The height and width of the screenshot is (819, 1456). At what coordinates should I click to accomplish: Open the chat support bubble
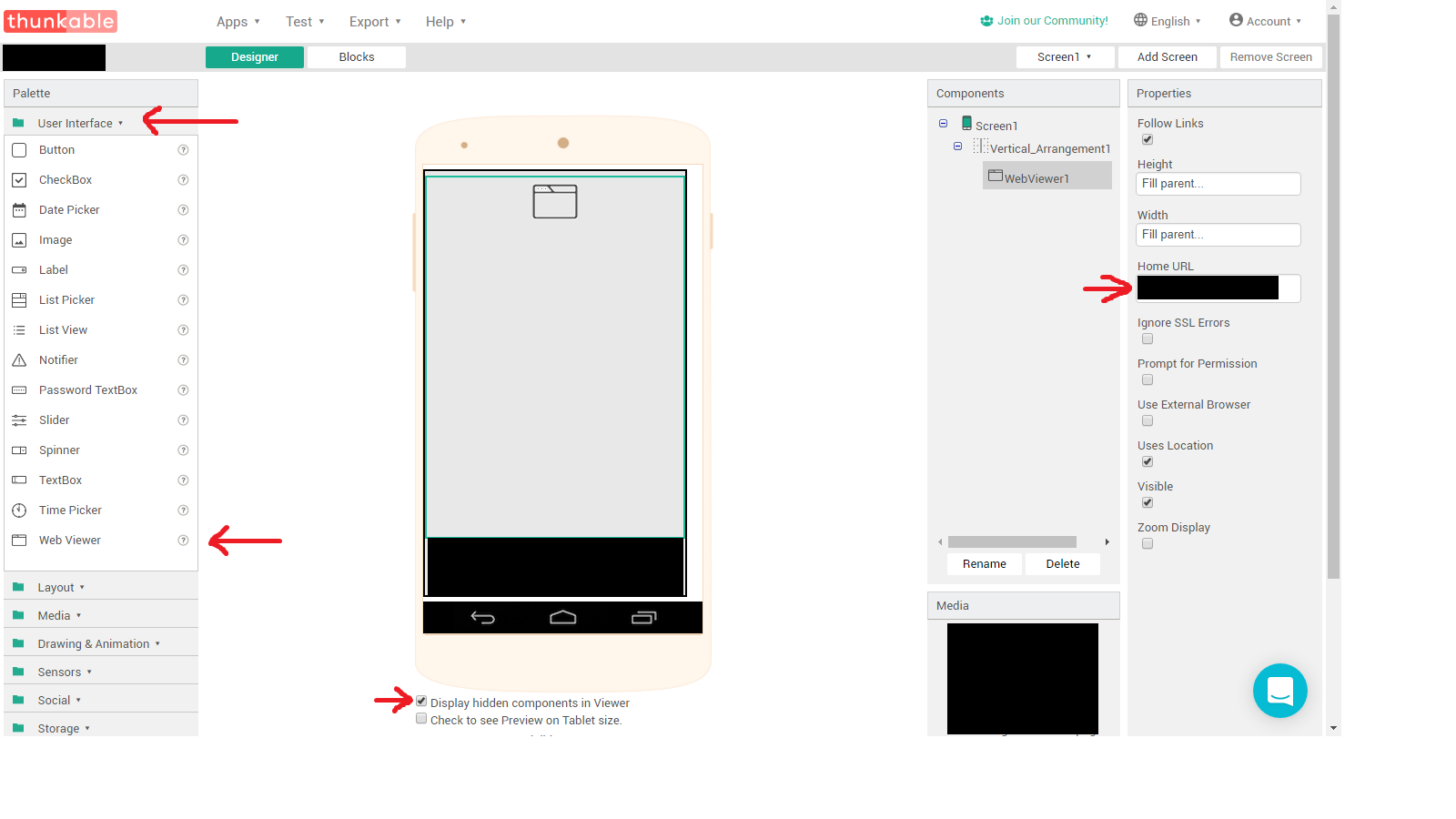[1280, 691]
